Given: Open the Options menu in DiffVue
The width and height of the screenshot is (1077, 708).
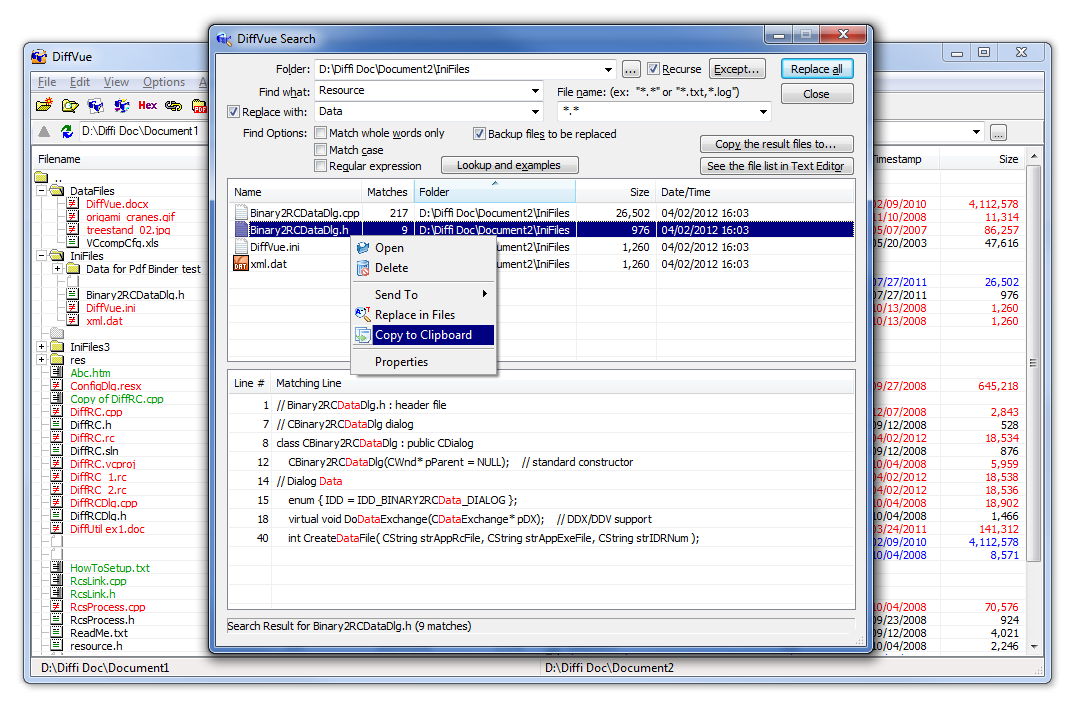Looking at the screenshot, I should click(x=163, y=82).
